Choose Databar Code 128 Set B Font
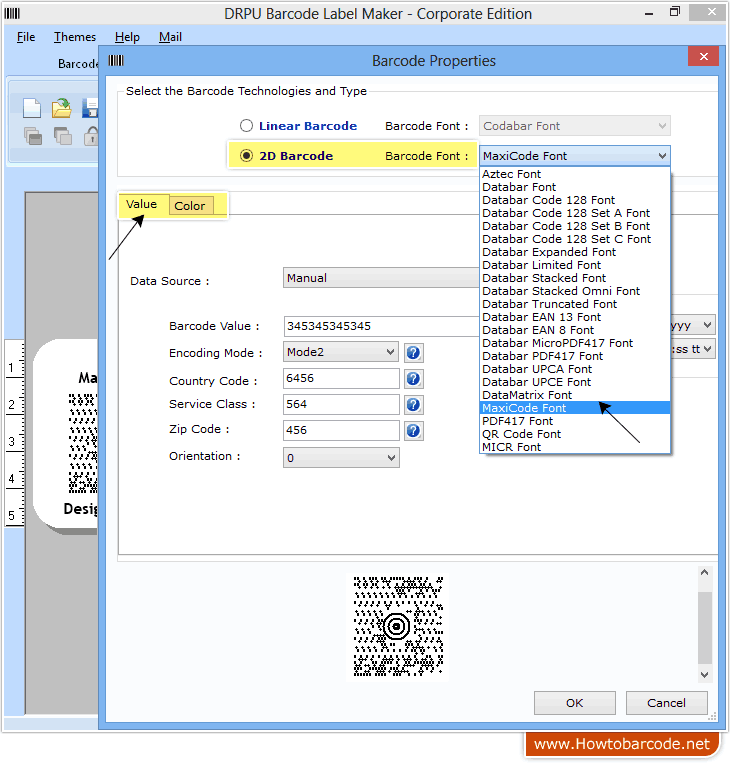 pos(575,226)
